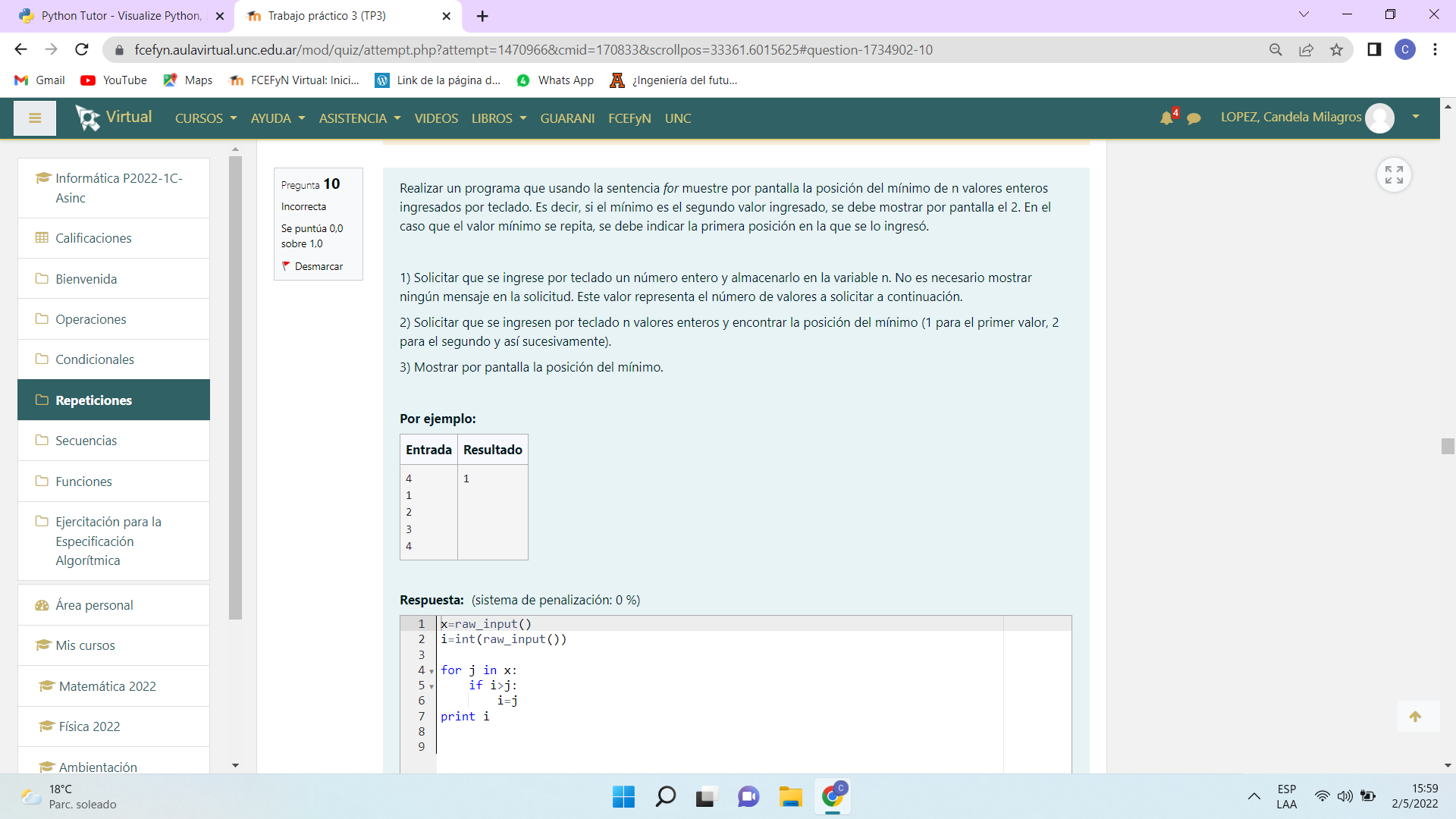Open the browser tab search chevron
Viewport: 1456px width, 819px height.
[1304, 14]
